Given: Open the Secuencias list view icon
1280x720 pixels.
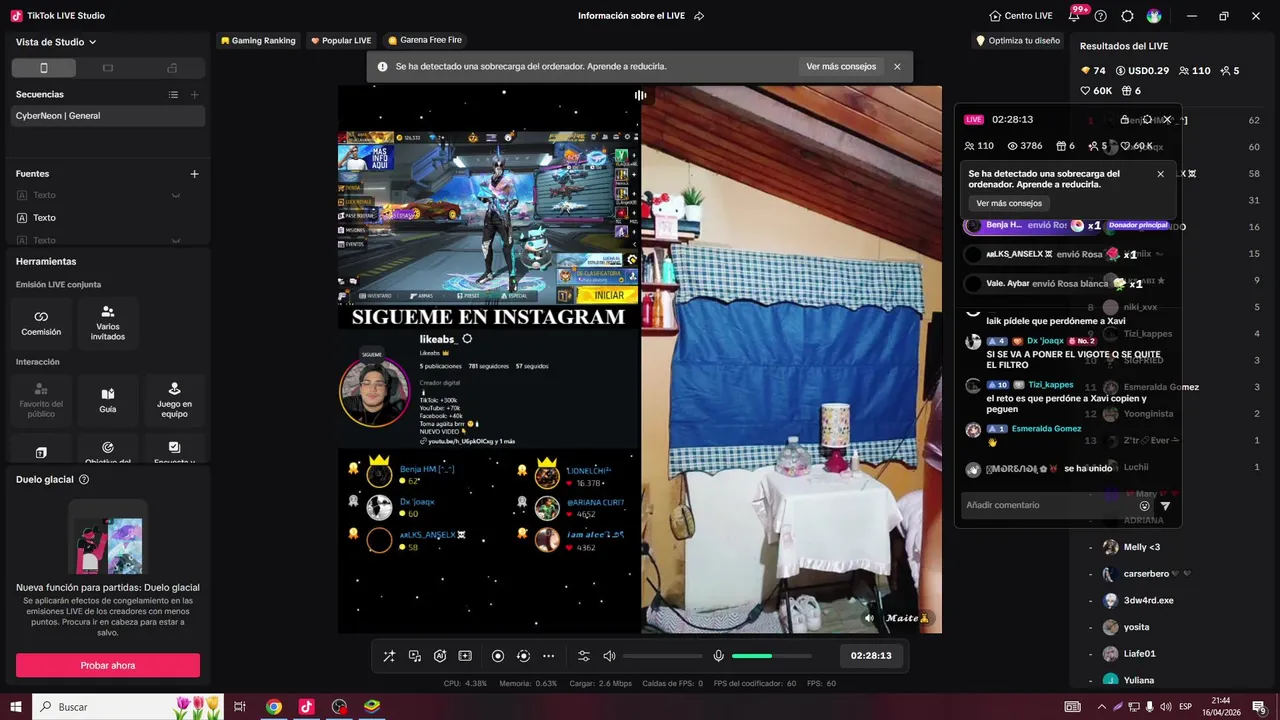Looking at the screenshot, I should 173,94.
